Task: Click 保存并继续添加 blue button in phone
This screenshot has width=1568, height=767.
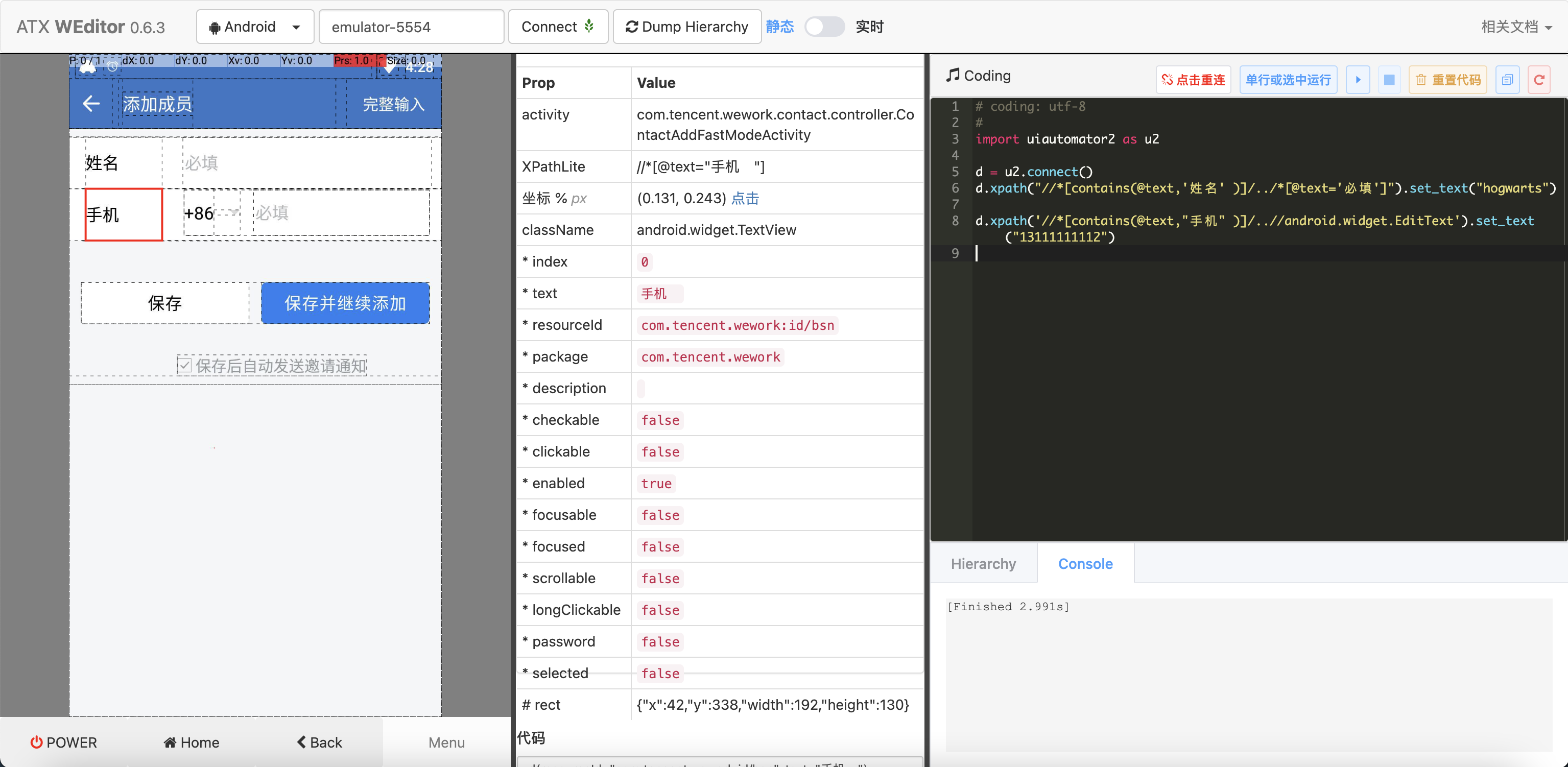Action: tap(345, 303)
